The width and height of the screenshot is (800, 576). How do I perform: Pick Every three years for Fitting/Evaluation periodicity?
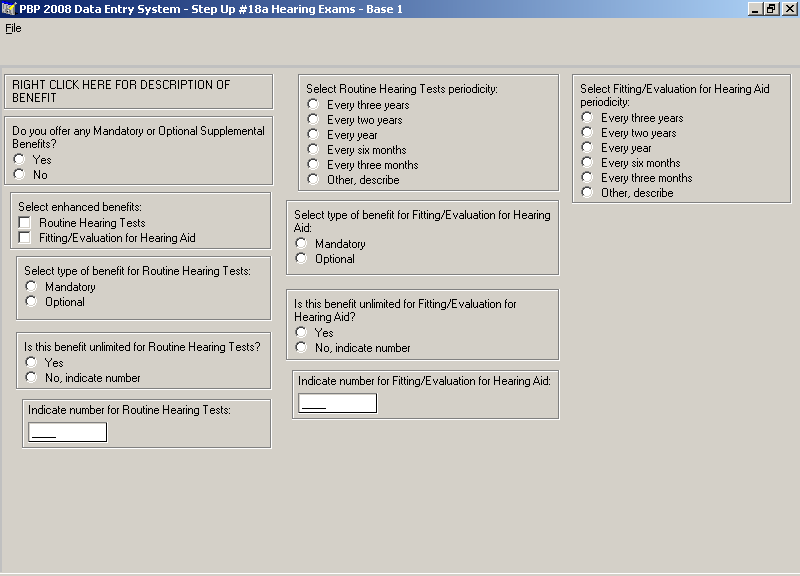587,117
